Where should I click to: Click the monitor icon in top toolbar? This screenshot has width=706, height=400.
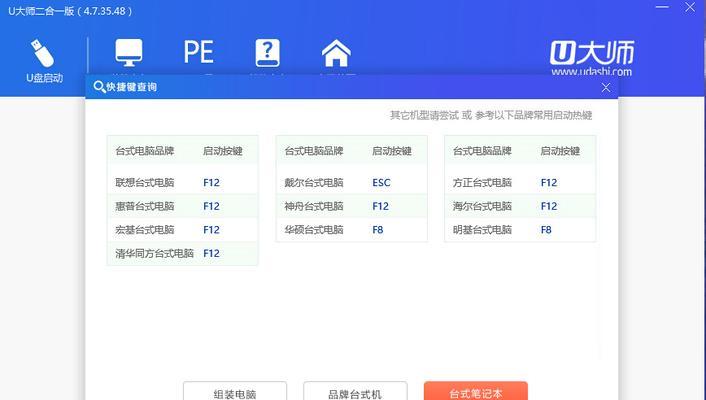coord(129,52)
